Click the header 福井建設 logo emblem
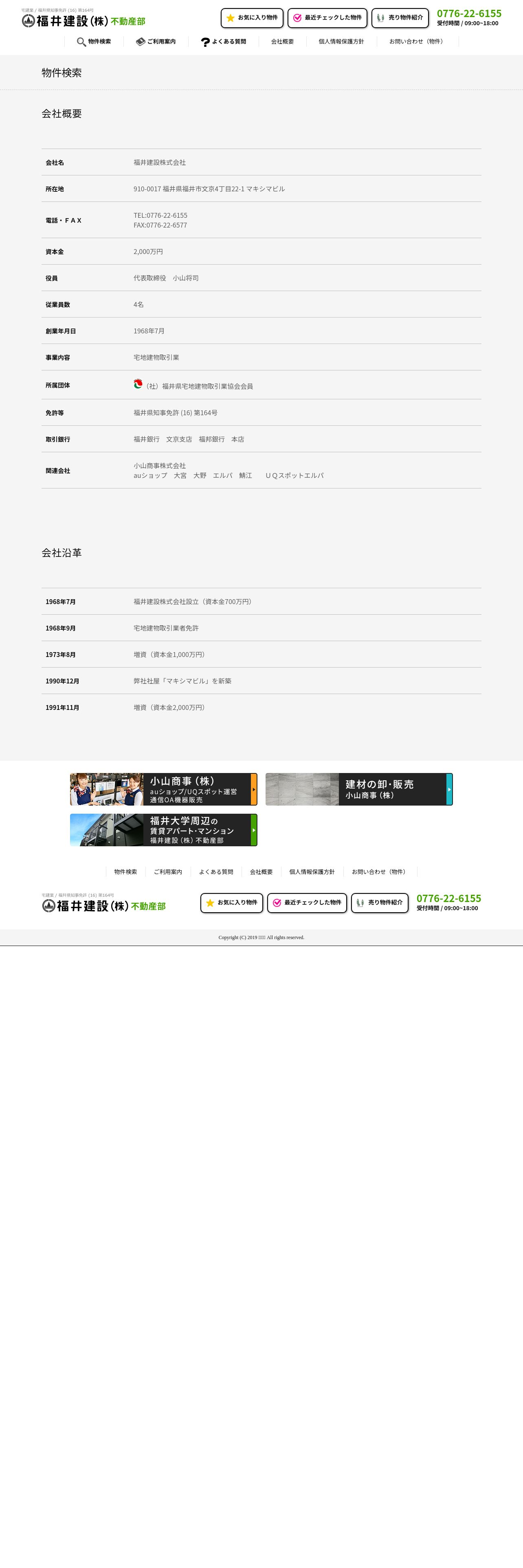This screenshot has width=523, height=1568. 28,21
